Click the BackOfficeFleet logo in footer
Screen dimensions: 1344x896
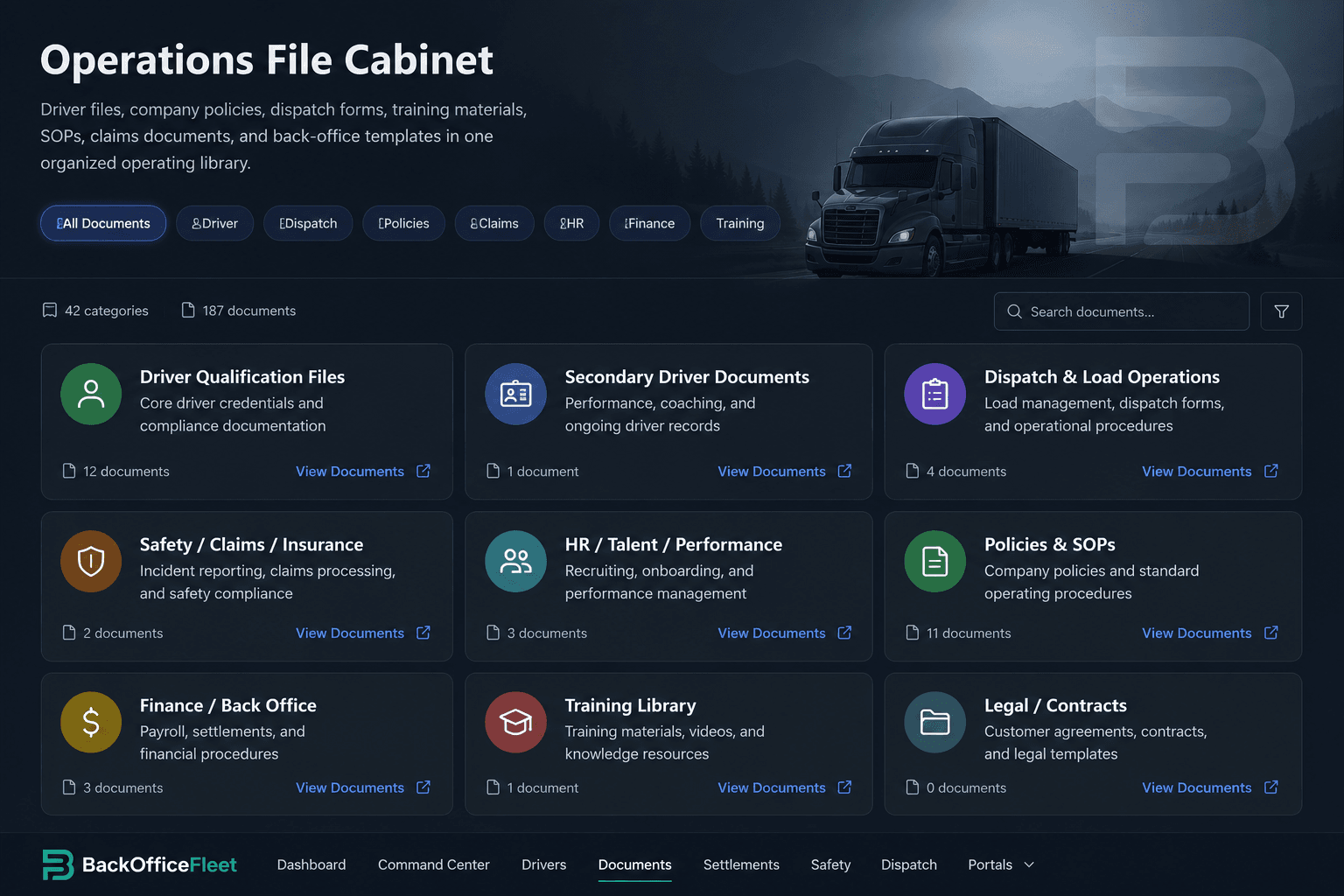pyautogui.click(x=140, y=864)
